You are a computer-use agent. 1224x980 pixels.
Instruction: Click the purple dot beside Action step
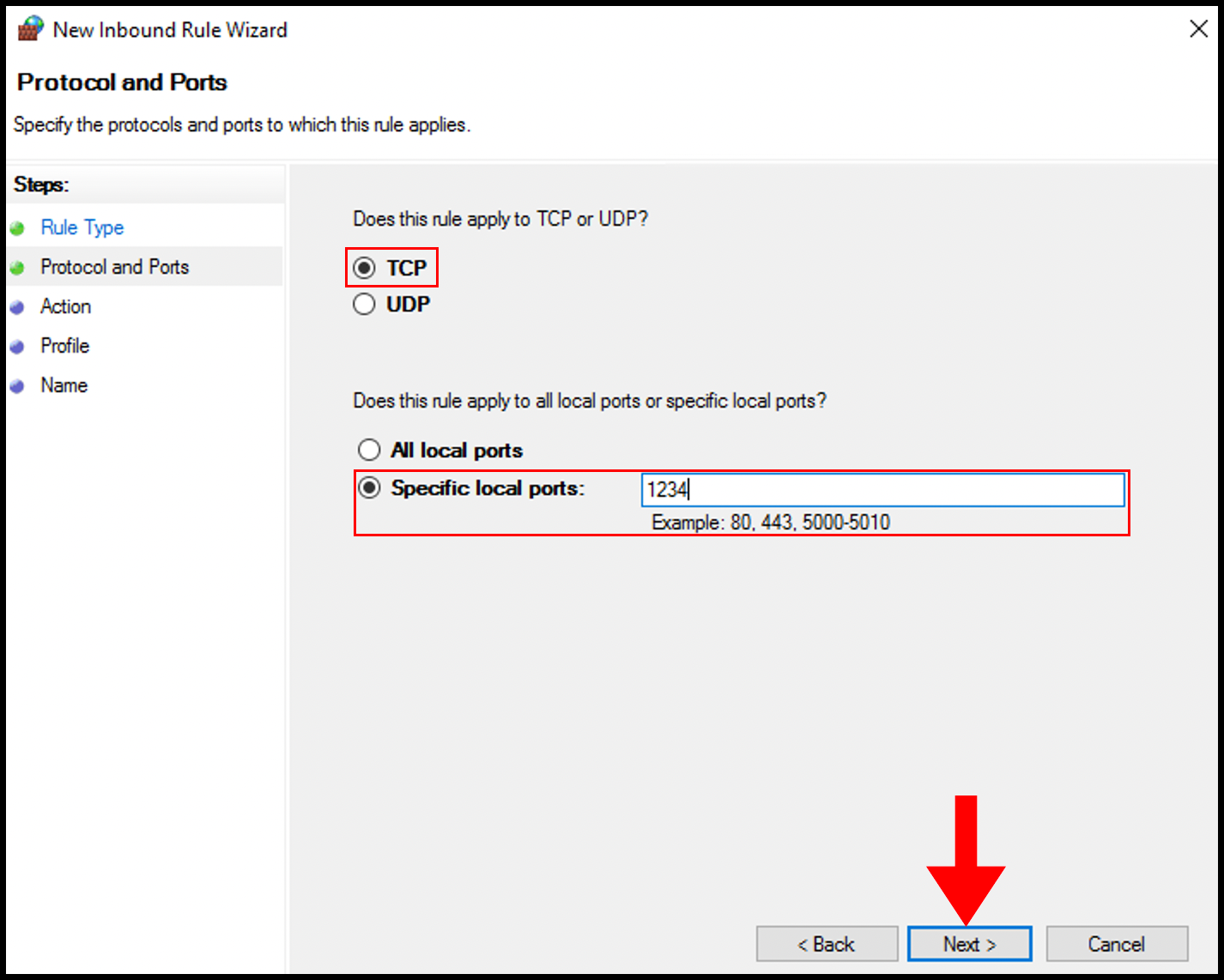pos(19,306)
